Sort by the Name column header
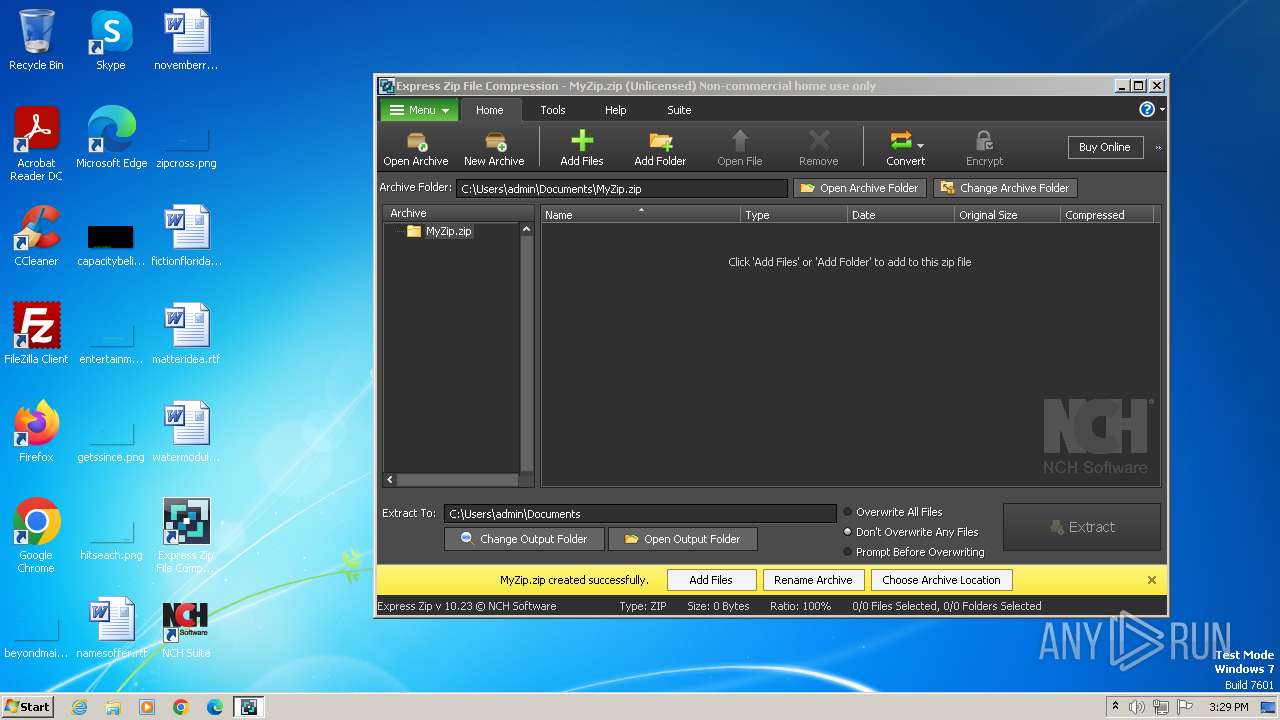The image size is (1280, 720). (x=641, y=215)
